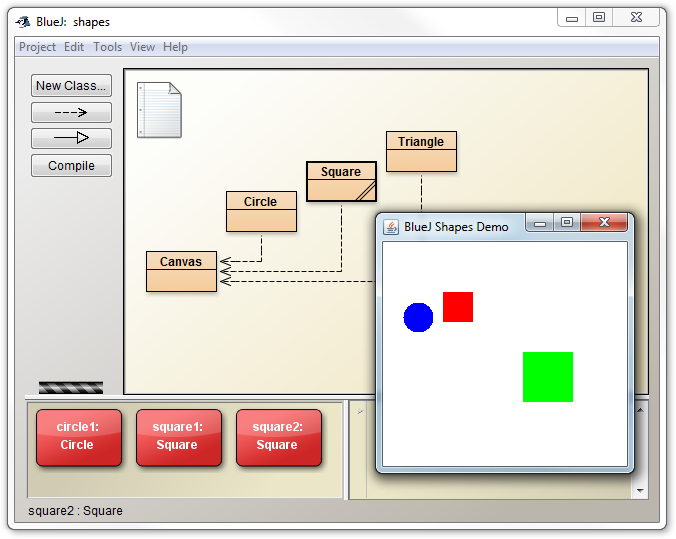Click the scrollbar up arrow in code pad
Image resolution: width=676 pixels, height=539 pixels.
pyautogui.click(x=640, y=410)
